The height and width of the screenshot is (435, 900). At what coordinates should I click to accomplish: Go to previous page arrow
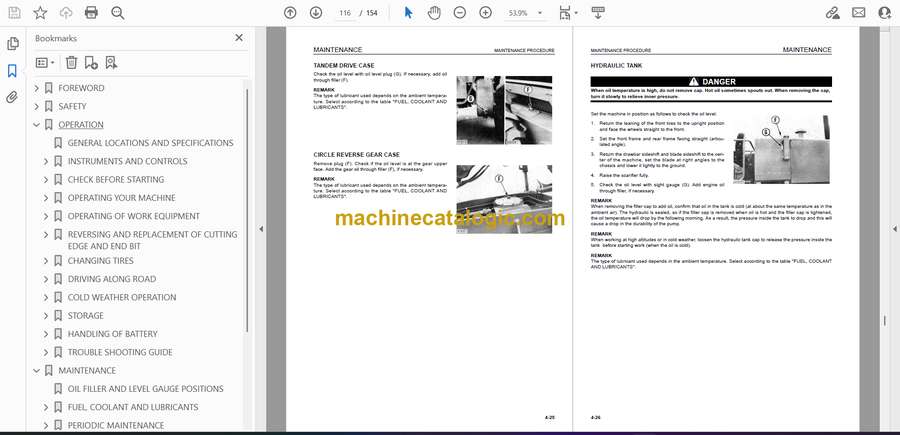tap(290, 13)
